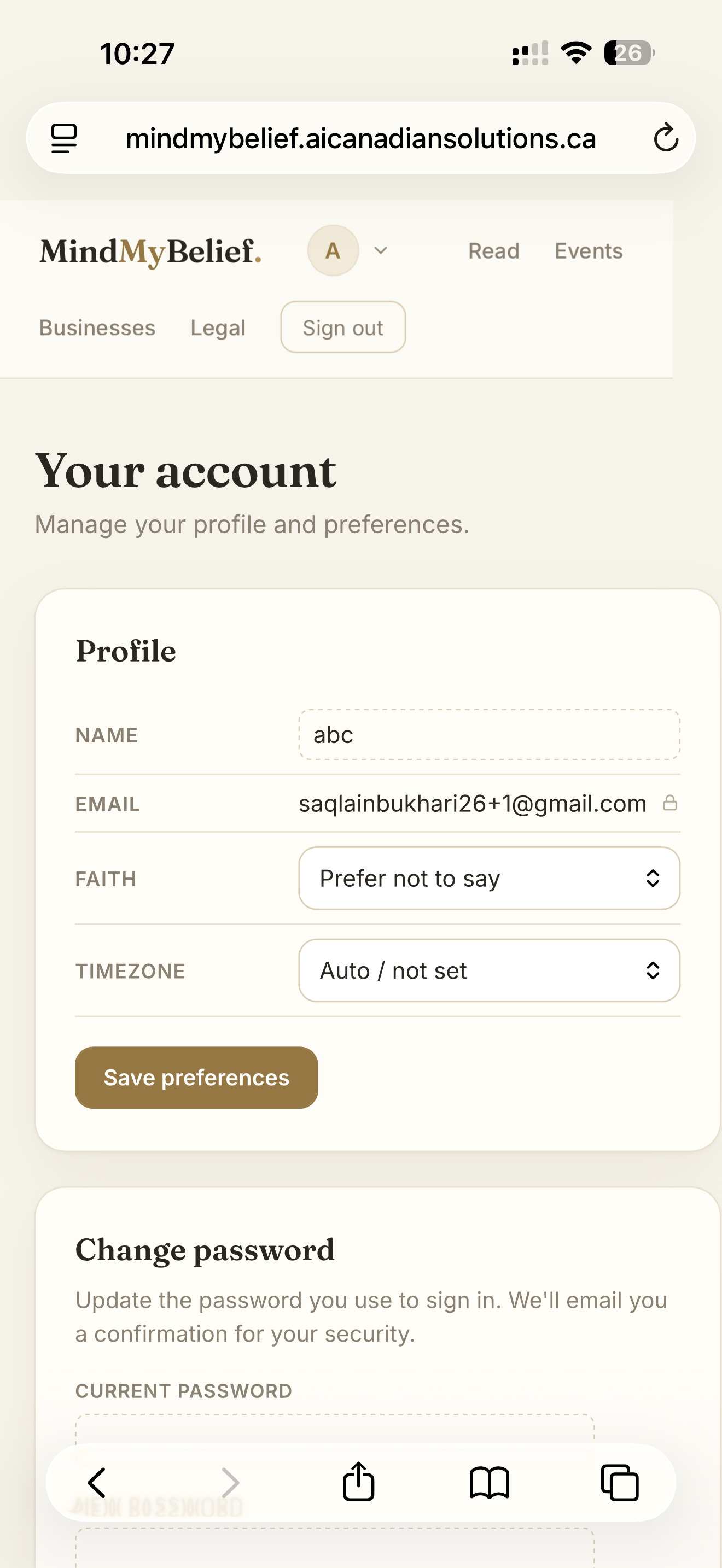Viewport: 722px width, 1568px height.
Task: Click the Sign out button
Action: coord(343,327)
